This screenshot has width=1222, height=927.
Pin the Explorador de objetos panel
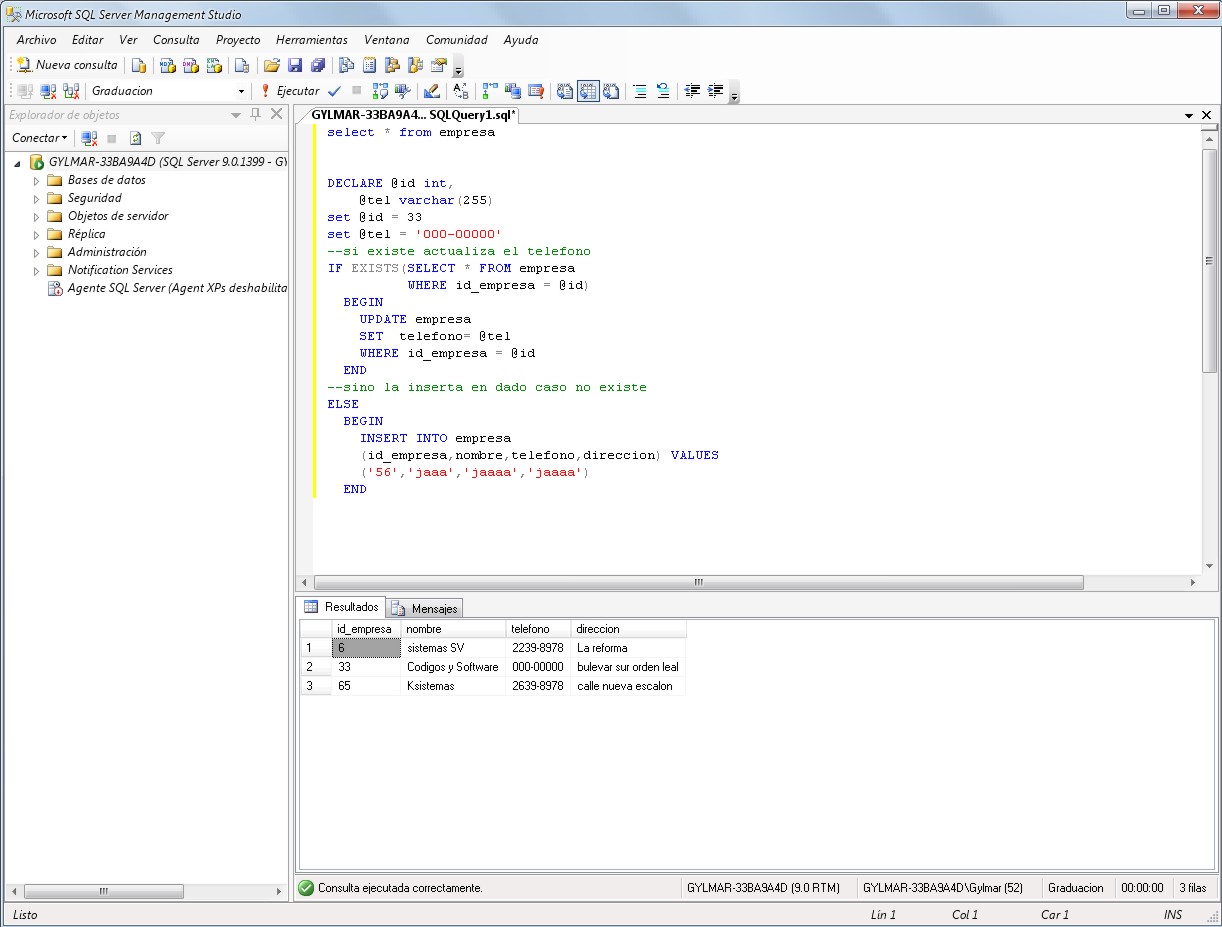(x=255, y=114)
